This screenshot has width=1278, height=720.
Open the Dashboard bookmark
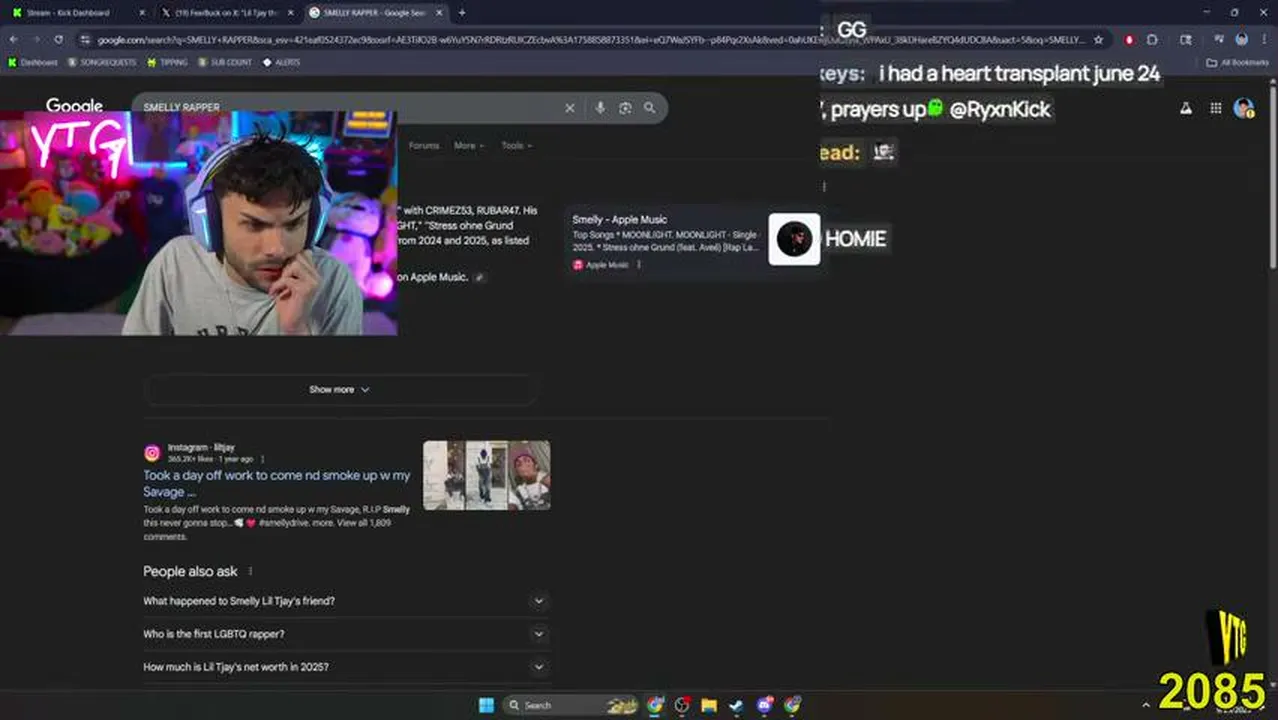point(33,62)
